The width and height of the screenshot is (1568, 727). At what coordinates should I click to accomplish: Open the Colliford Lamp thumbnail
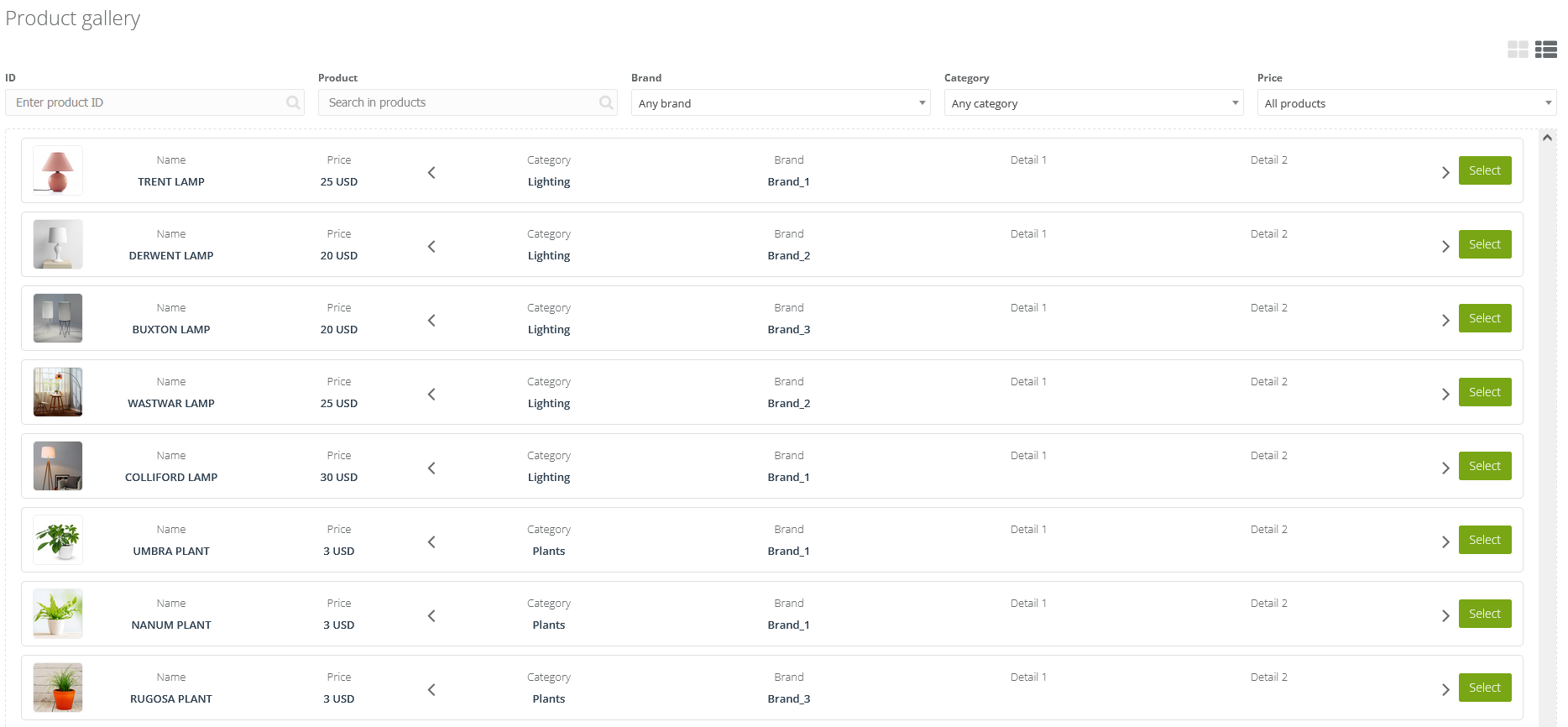58,466
